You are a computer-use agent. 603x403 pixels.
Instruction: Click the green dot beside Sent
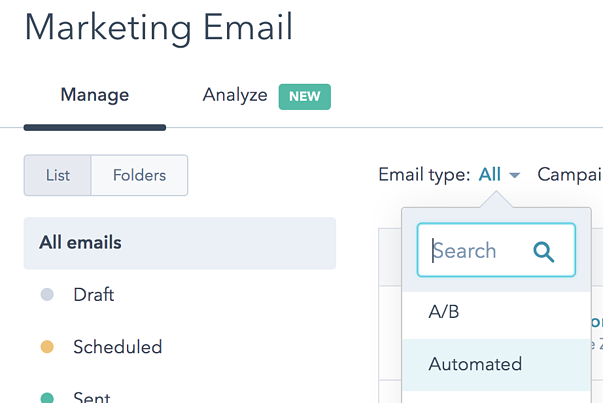pos(46,397)
